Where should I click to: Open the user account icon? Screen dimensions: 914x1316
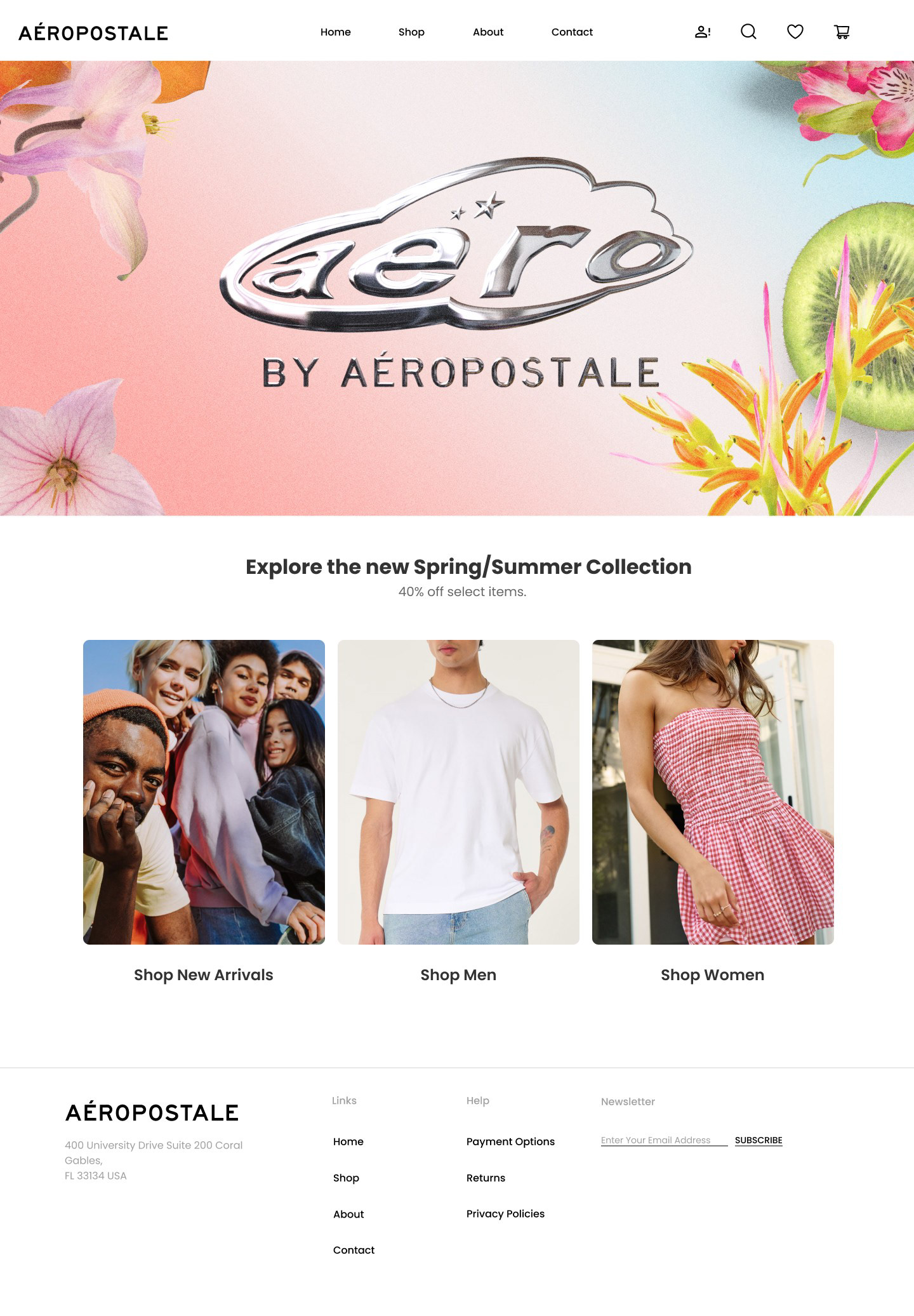(703, 32)
